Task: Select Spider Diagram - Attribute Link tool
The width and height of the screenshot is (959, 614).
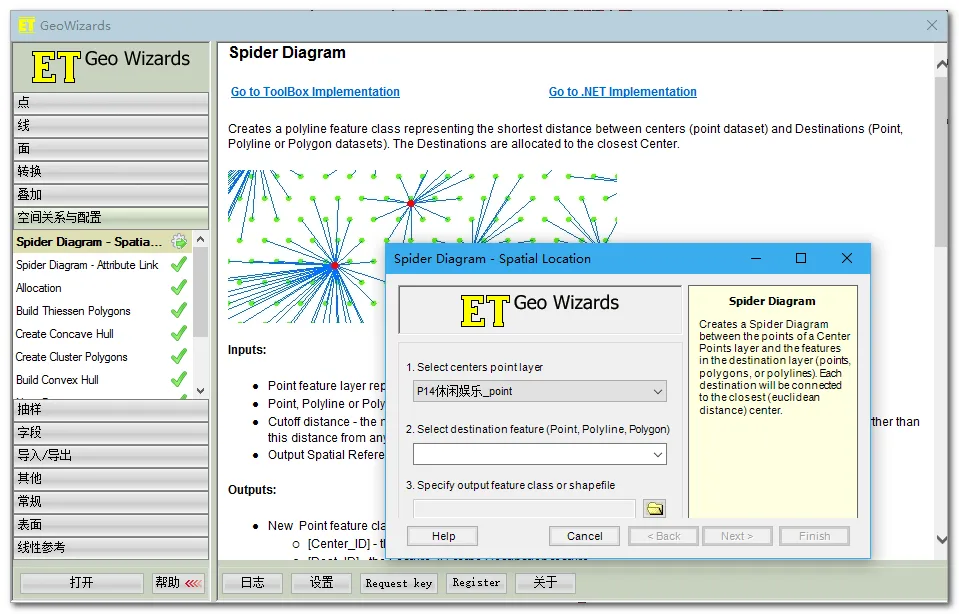Action: [87, 265]
